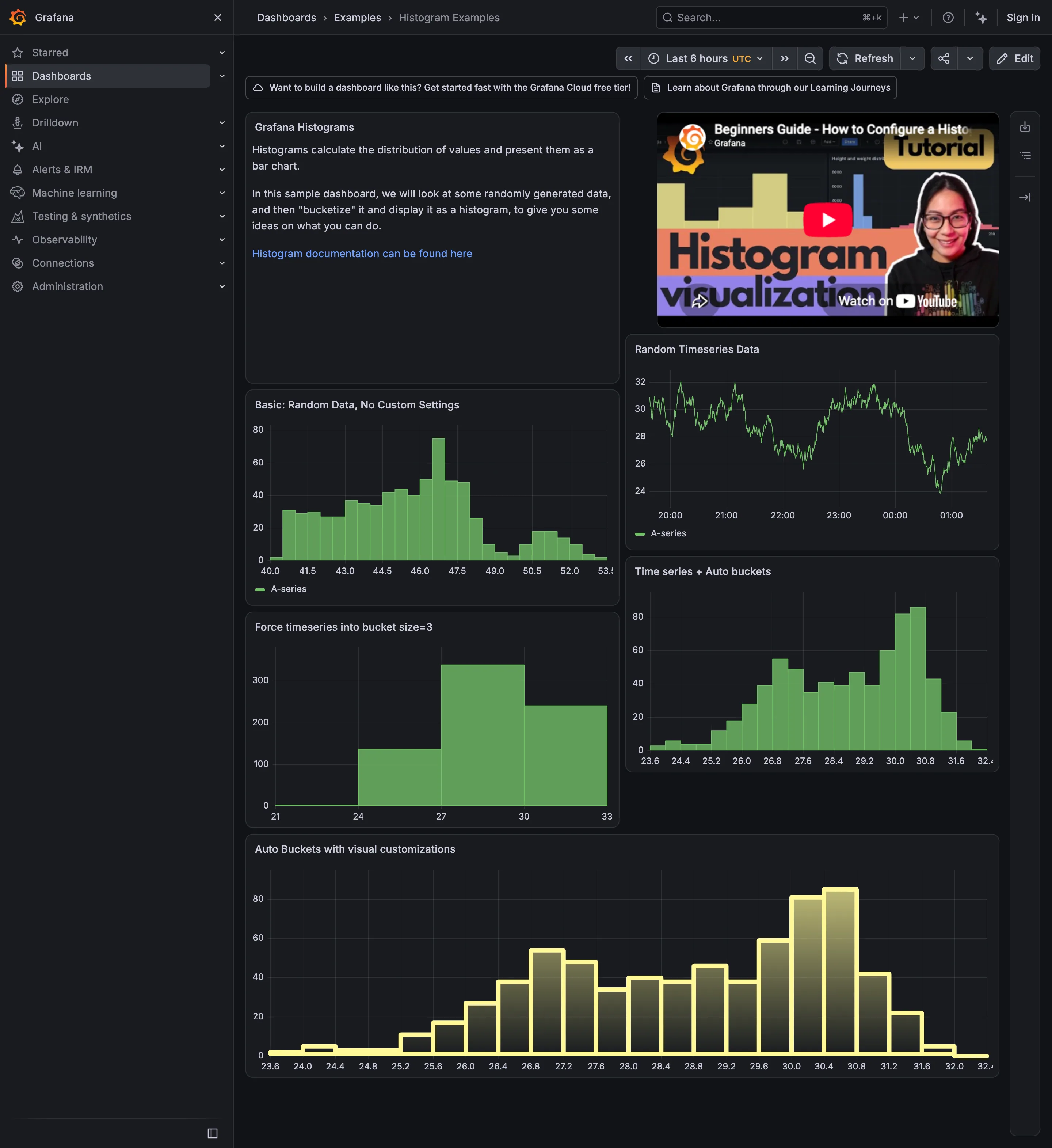The image size is (1052, 1148).
Task: Expand the Observability chevron
Action: (x=222, y=239)
